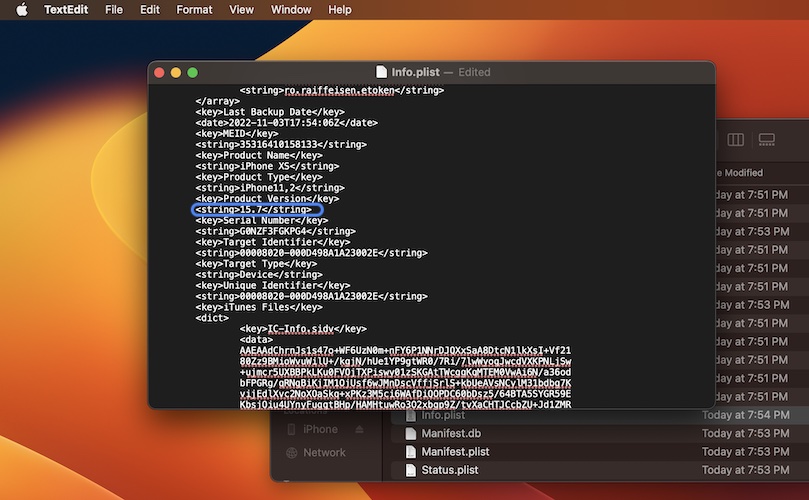Click the Network globe icon in sidebar
This screenshot has height=500, width=809.
pyautogui.click(x=292, y=453)
